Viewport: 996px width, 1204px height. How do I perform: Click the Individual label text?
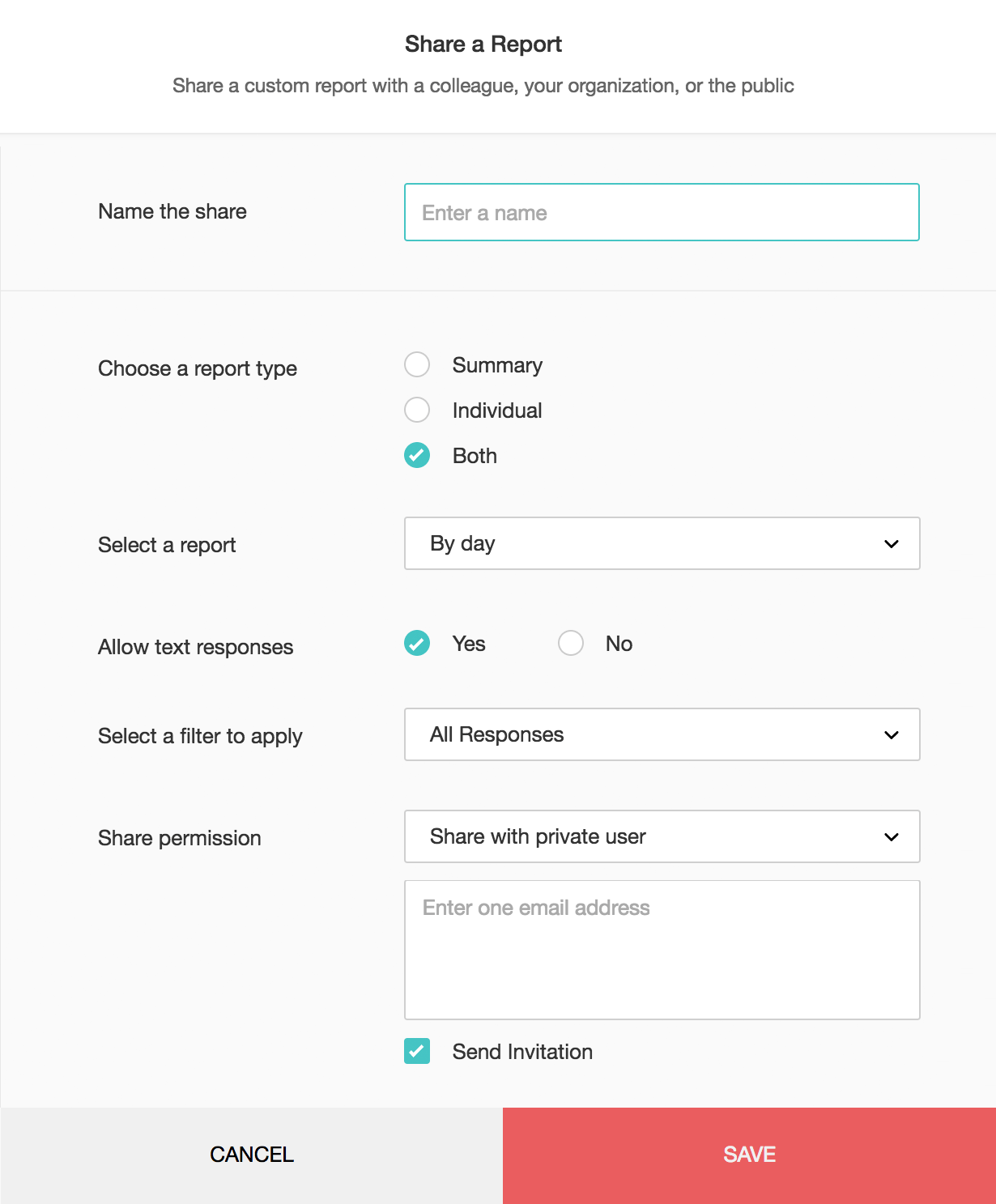click(x=497, y=411)
